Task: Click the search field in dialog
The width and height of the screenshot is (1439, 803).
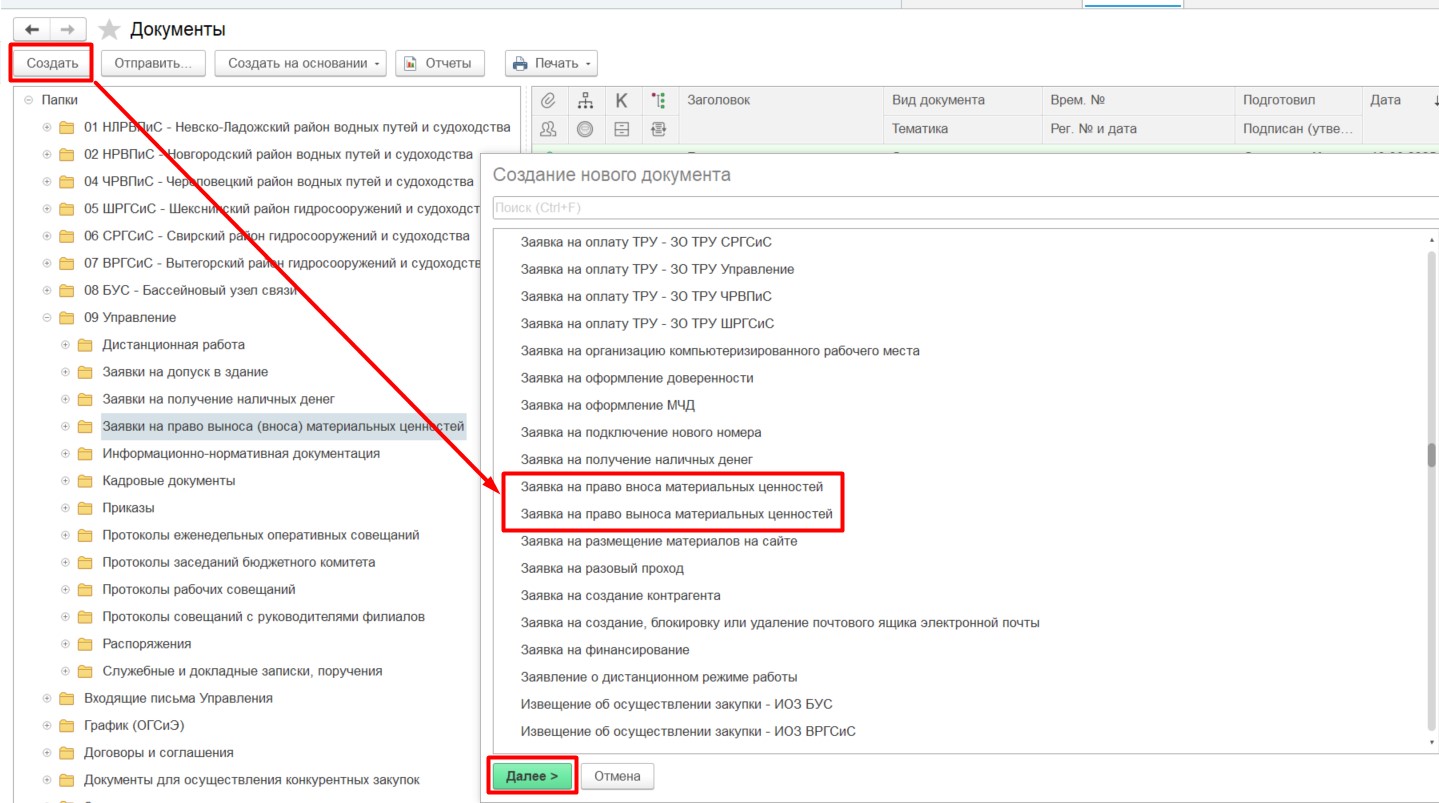Action: (960, 208)
